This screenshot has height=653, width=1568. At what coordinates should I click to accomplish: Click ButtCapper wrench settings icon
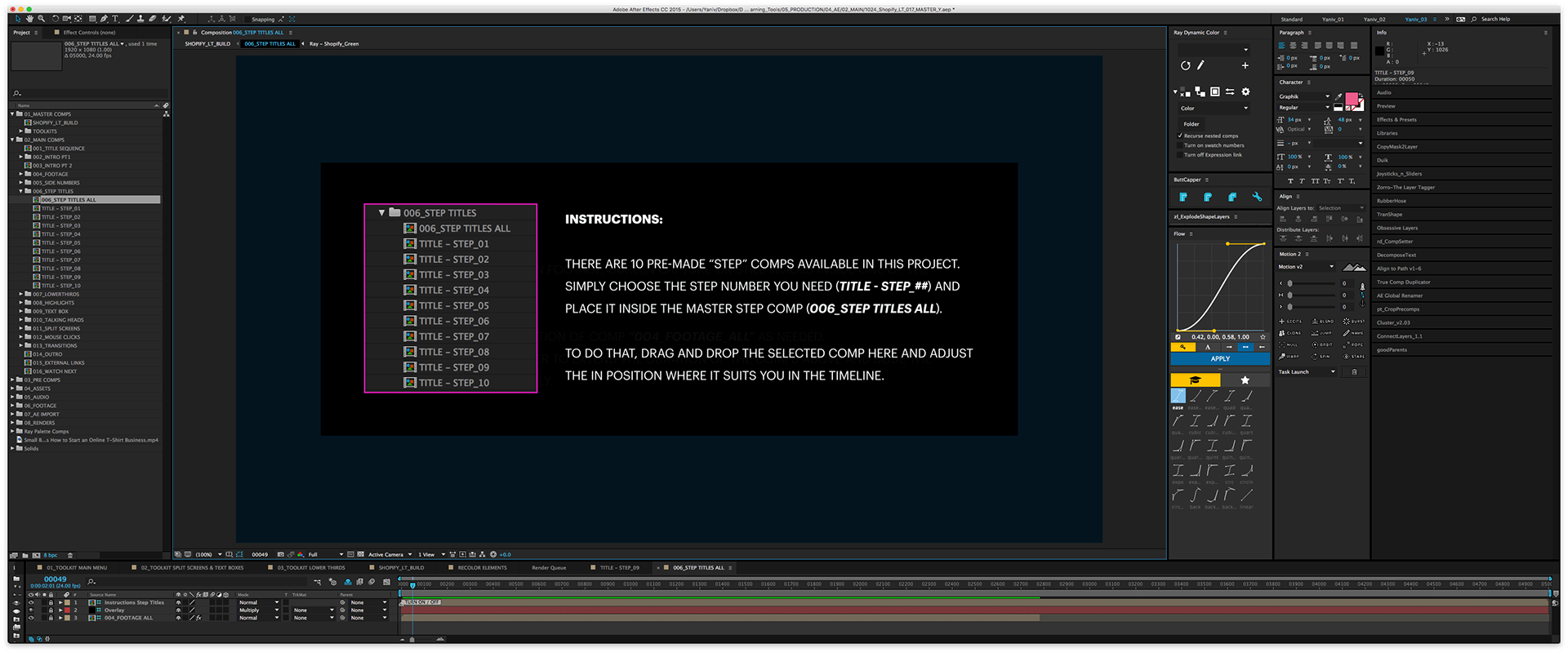[1257, 198]
